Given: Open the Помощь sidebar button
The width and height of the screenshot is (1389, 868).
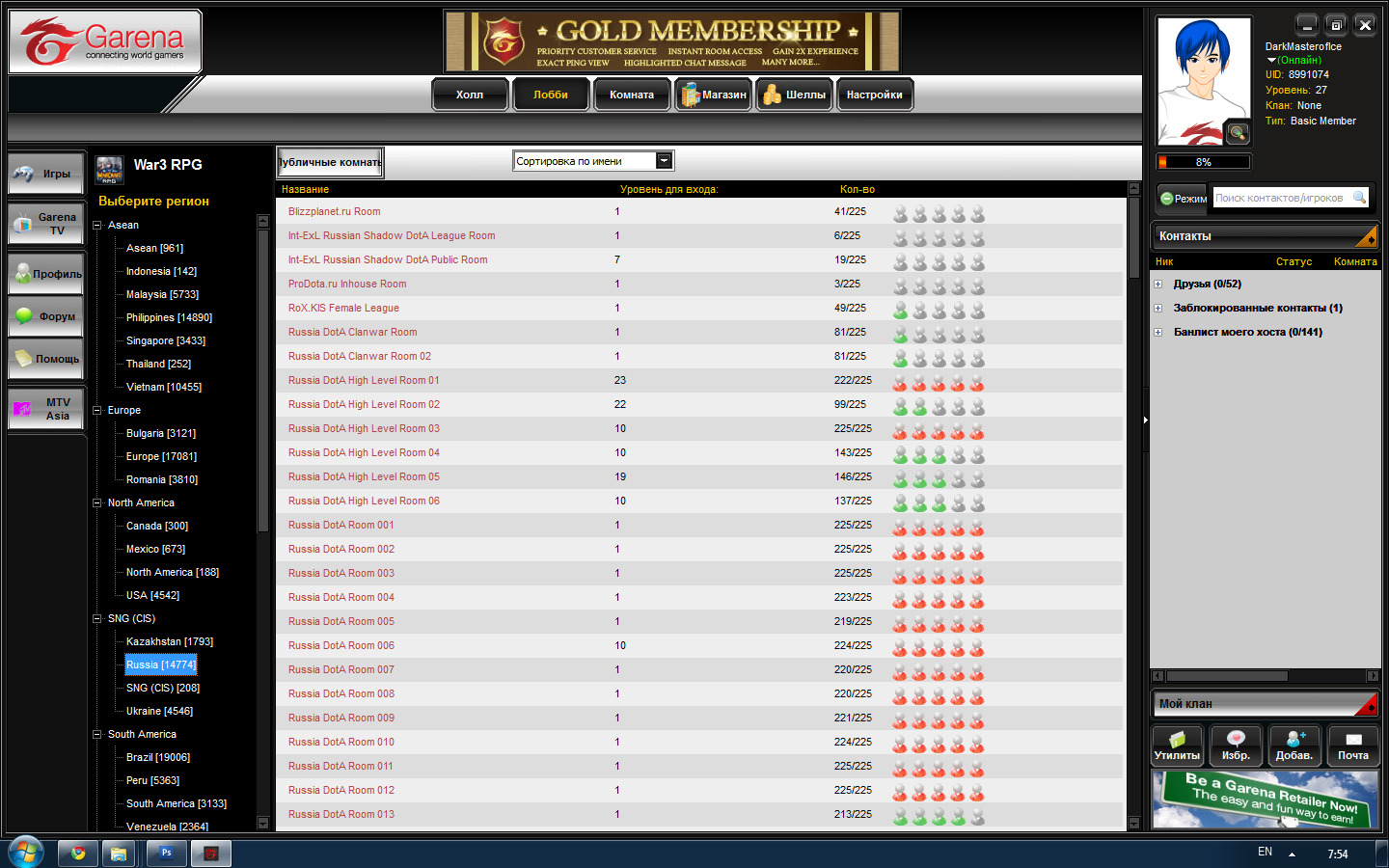Looking at the screenshot, I should (x=46, y=359).
